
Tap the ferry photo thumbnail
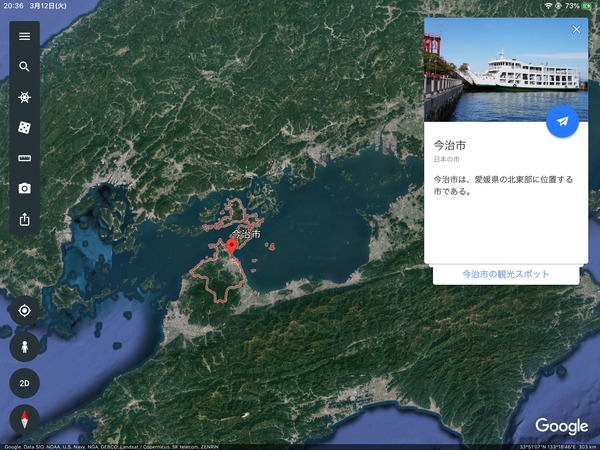click(506, 70)
